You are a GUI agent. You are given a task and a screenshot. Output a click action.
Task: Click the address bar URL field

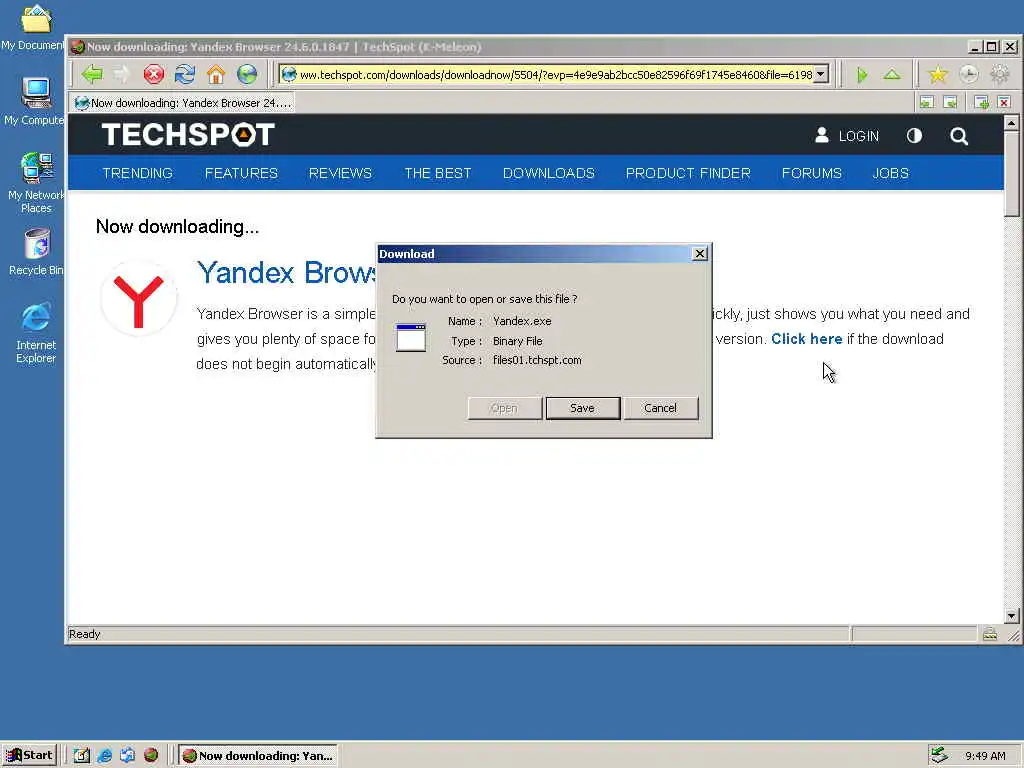pos(555,74)
